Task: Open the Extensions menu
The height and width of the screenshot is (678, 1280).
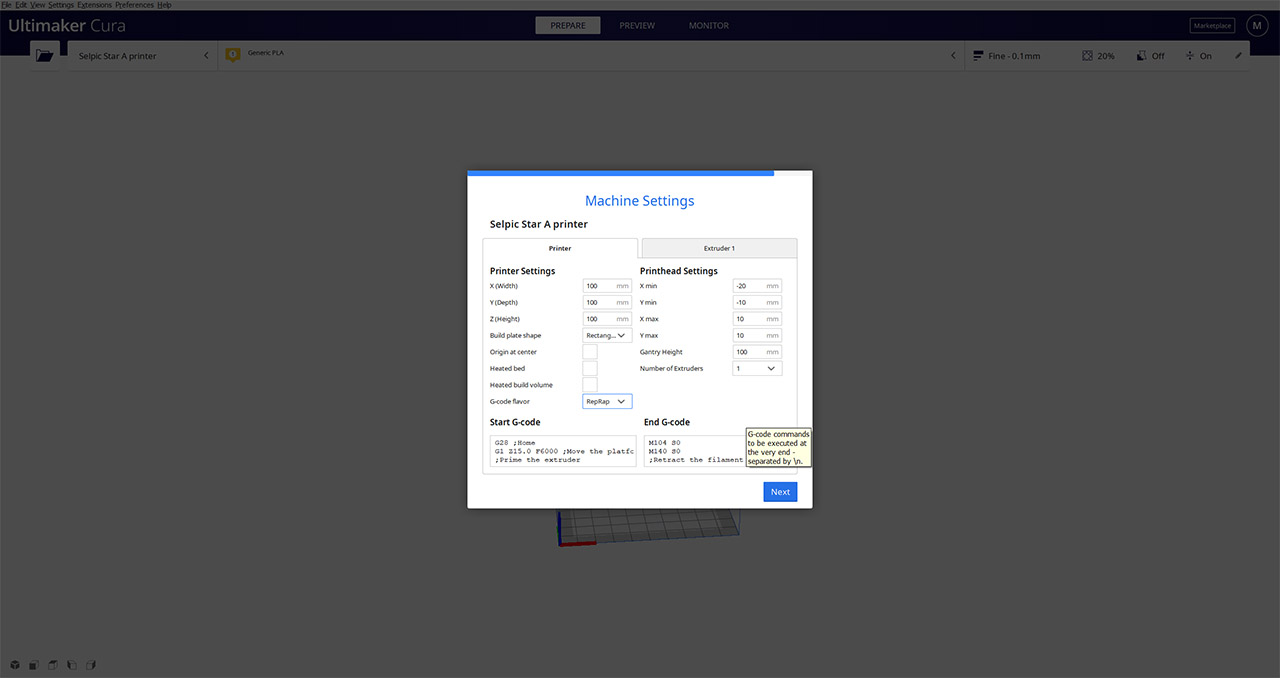Action: pos(95,5)
